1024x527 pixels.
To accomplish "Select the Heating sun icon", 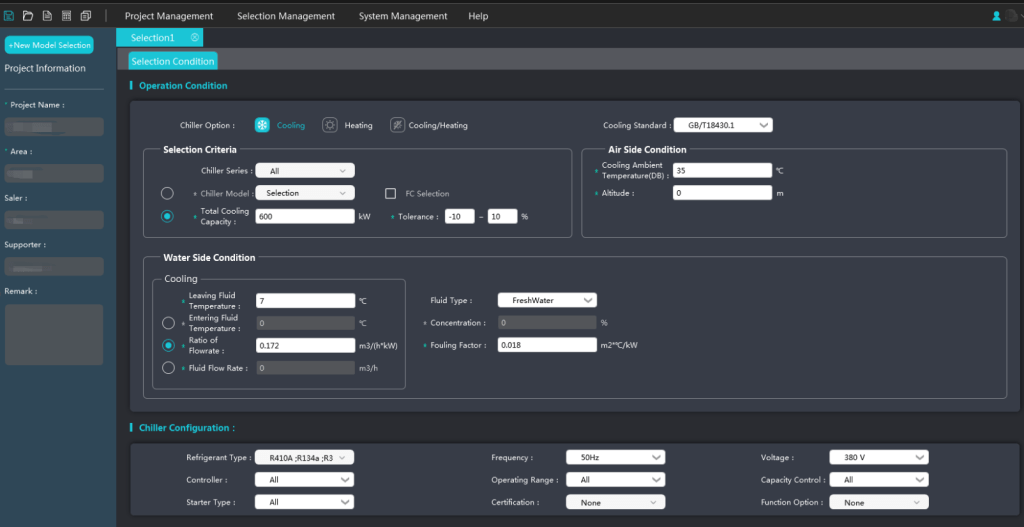I will point(329,125).
